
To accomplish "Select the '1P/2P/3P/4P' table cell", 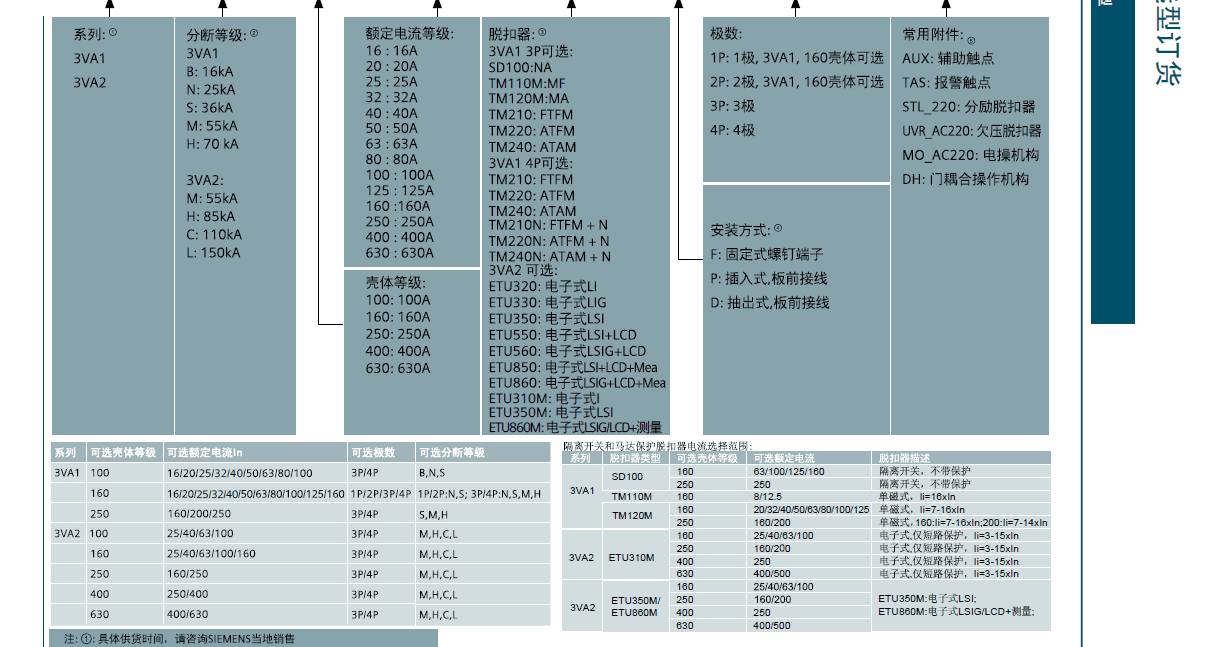I will [x=381, y=494].
